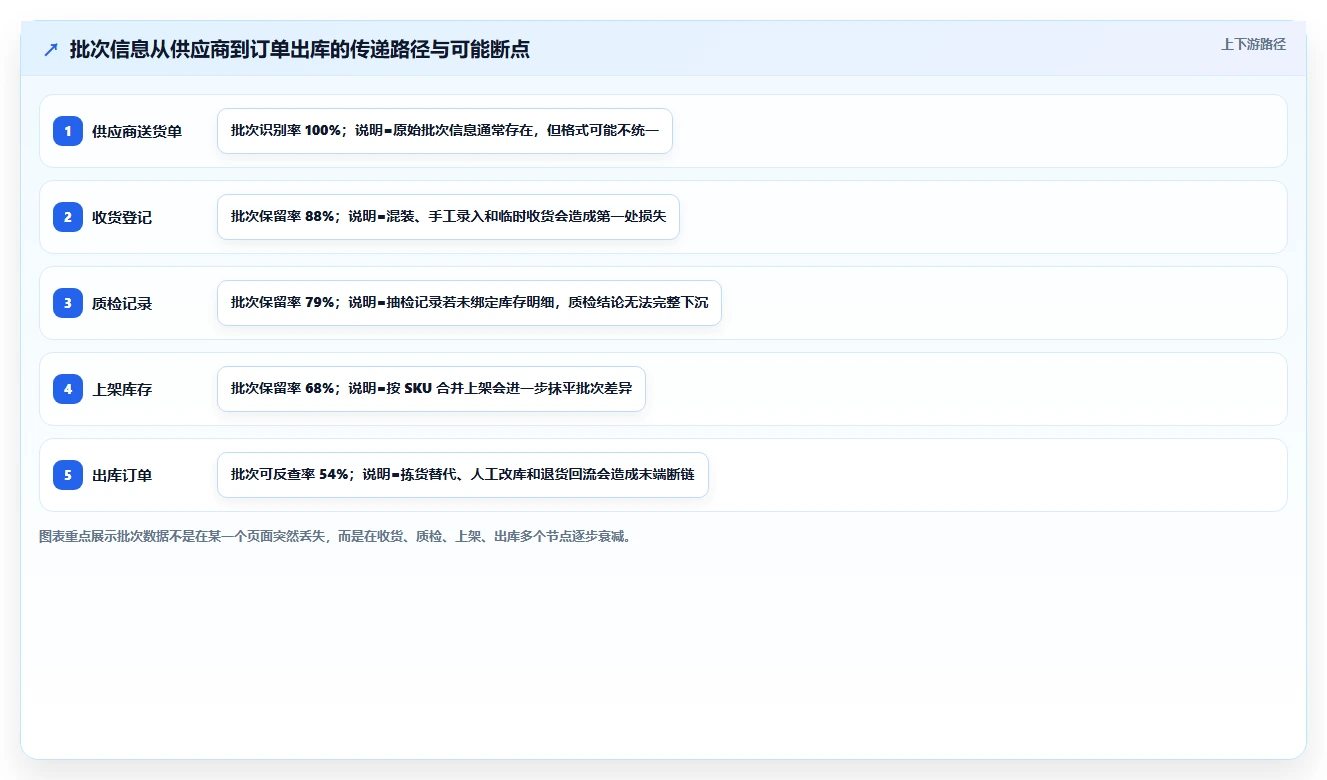Click the title 批次信息从供应商到订单出库的传递路径与可能断点
The image size is (1327, 780).
coord(300,49)
